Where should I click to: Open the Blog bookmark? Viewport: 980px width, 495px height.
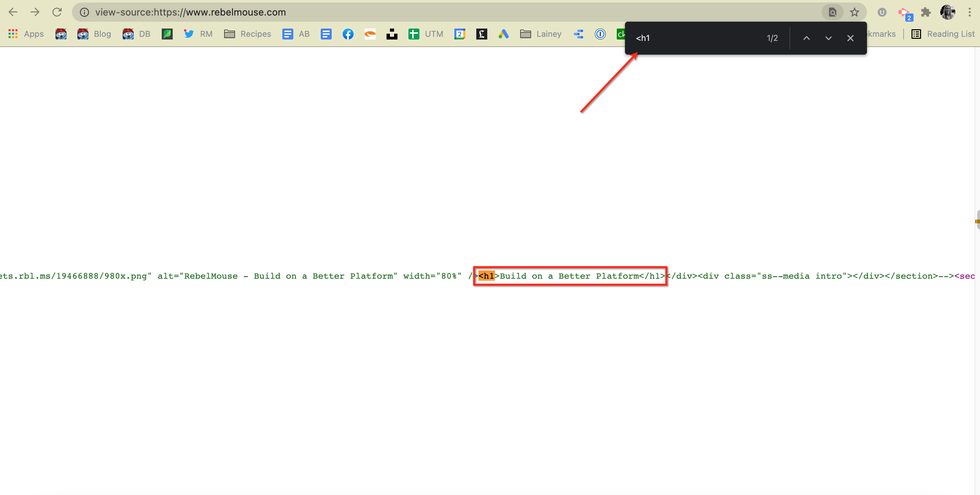tap(94, 34)
